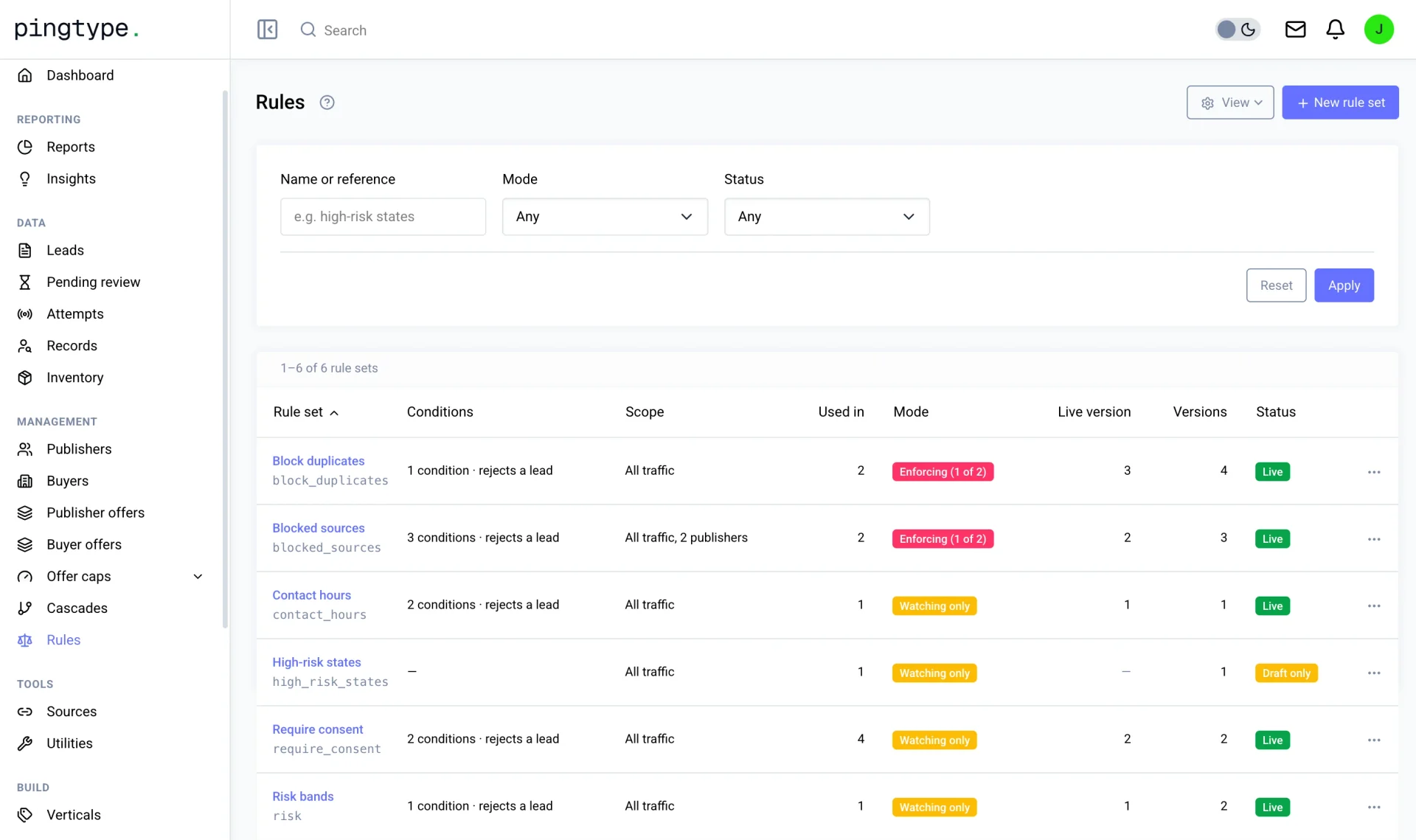Open notifications bell icon

1335,29
